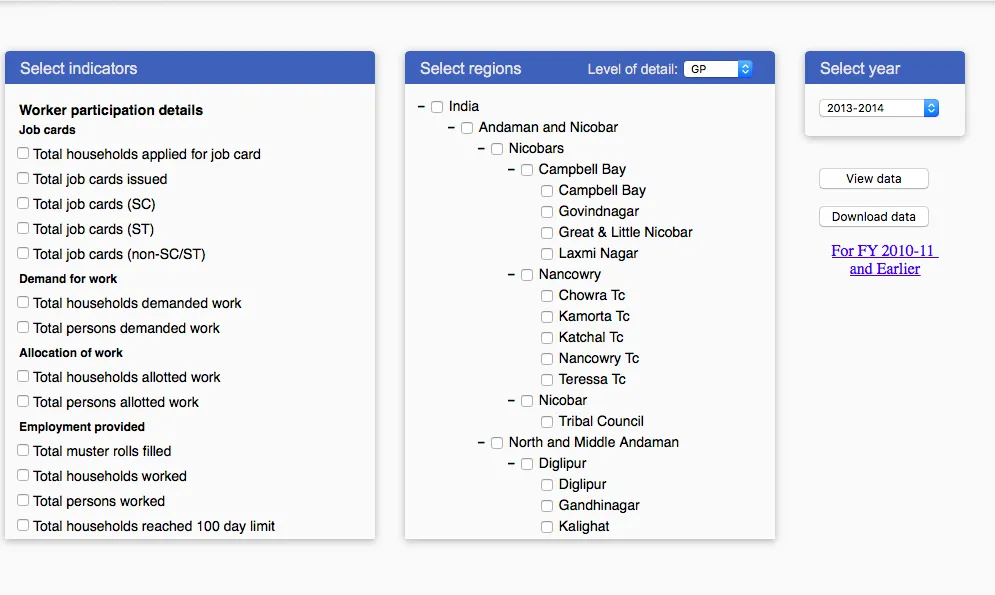995x595 pixels.
Task: Collapse the Diglipur block node
Action: 512,464
